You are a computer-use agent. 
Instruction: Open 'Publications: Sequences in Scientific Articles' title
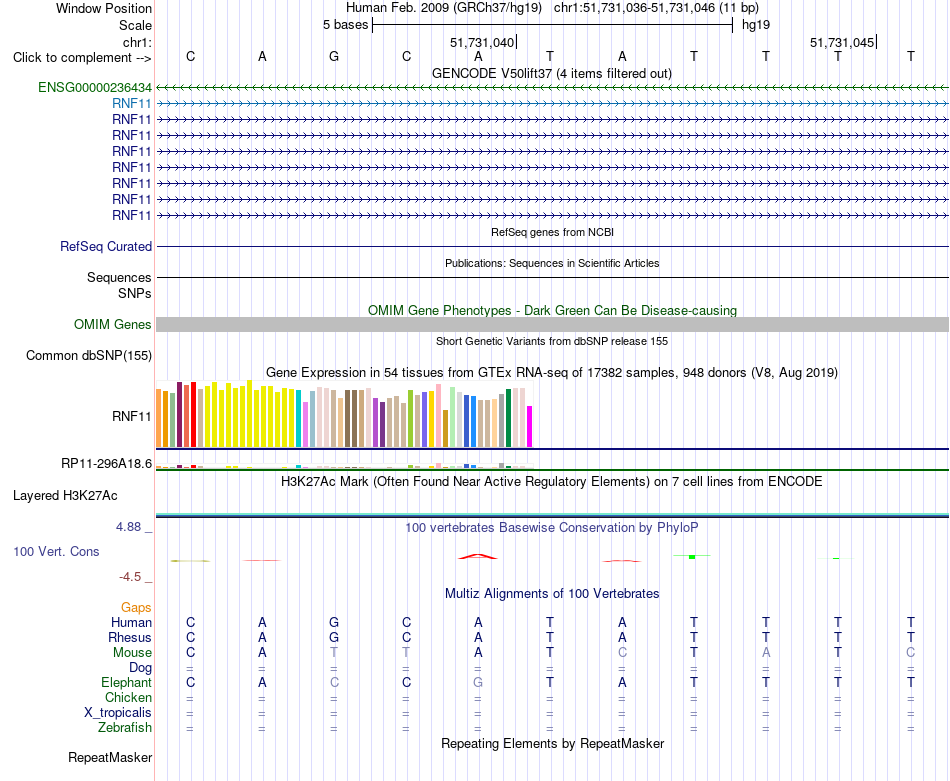point(552,263)
